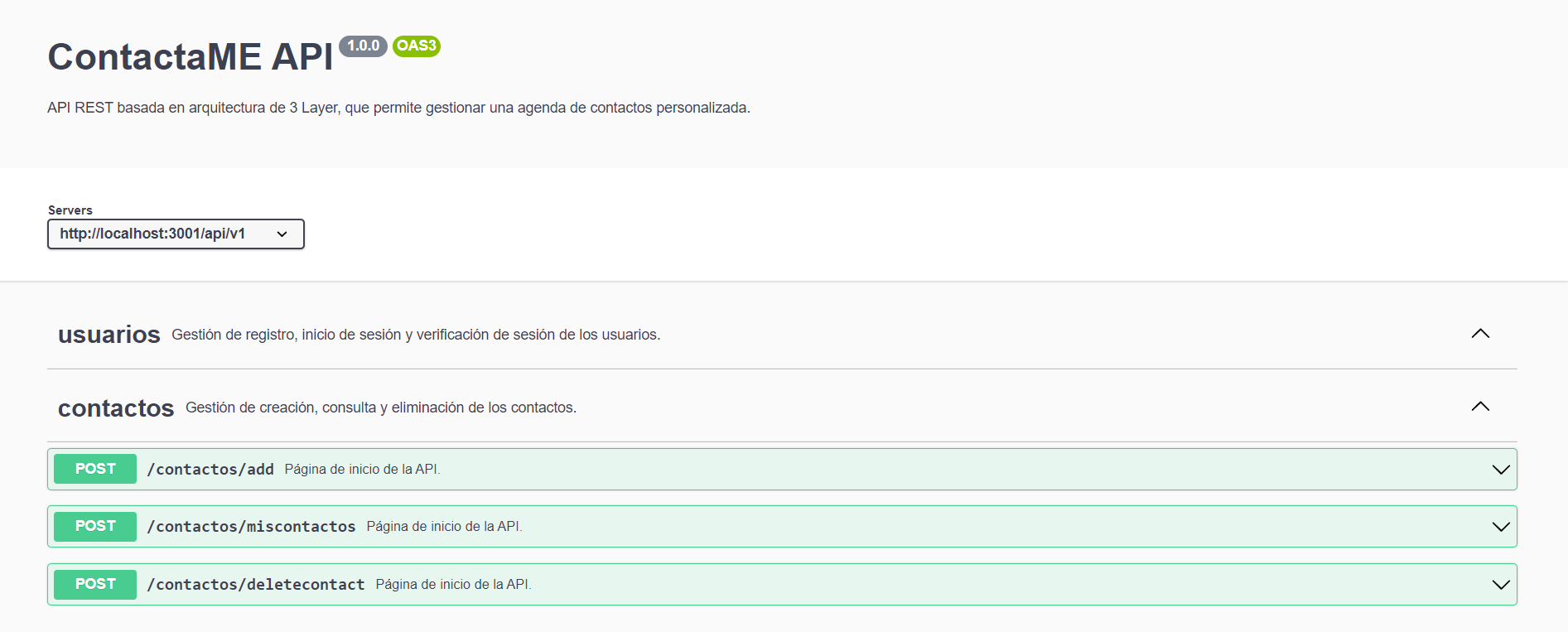Select the /contactos/miscontactos endpoint path
Screen dimensions: 1568x632
point(251,527)
